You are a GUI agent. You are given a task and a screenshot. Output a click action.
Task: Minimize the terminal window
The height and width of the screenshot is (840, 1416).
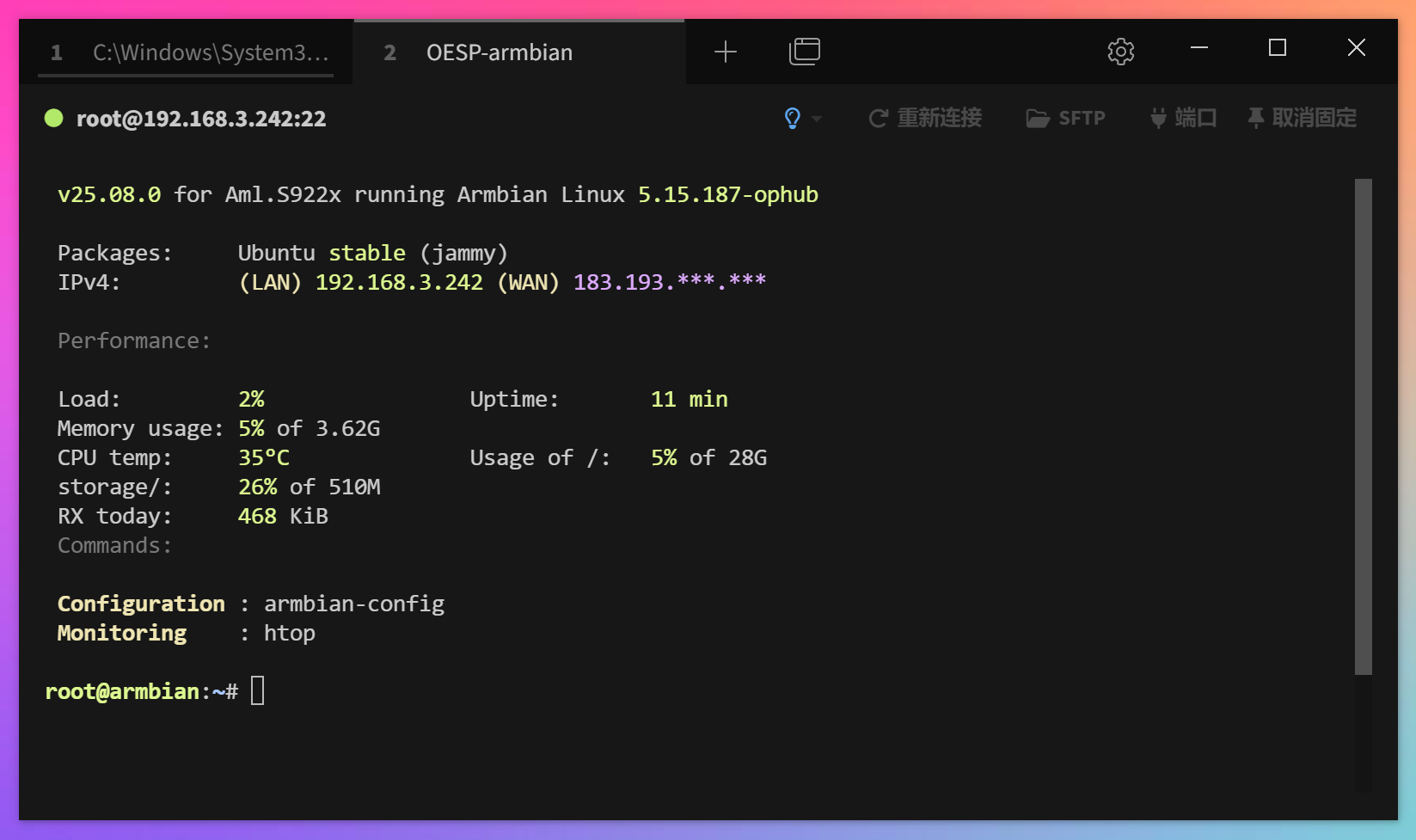point(1199,48)
